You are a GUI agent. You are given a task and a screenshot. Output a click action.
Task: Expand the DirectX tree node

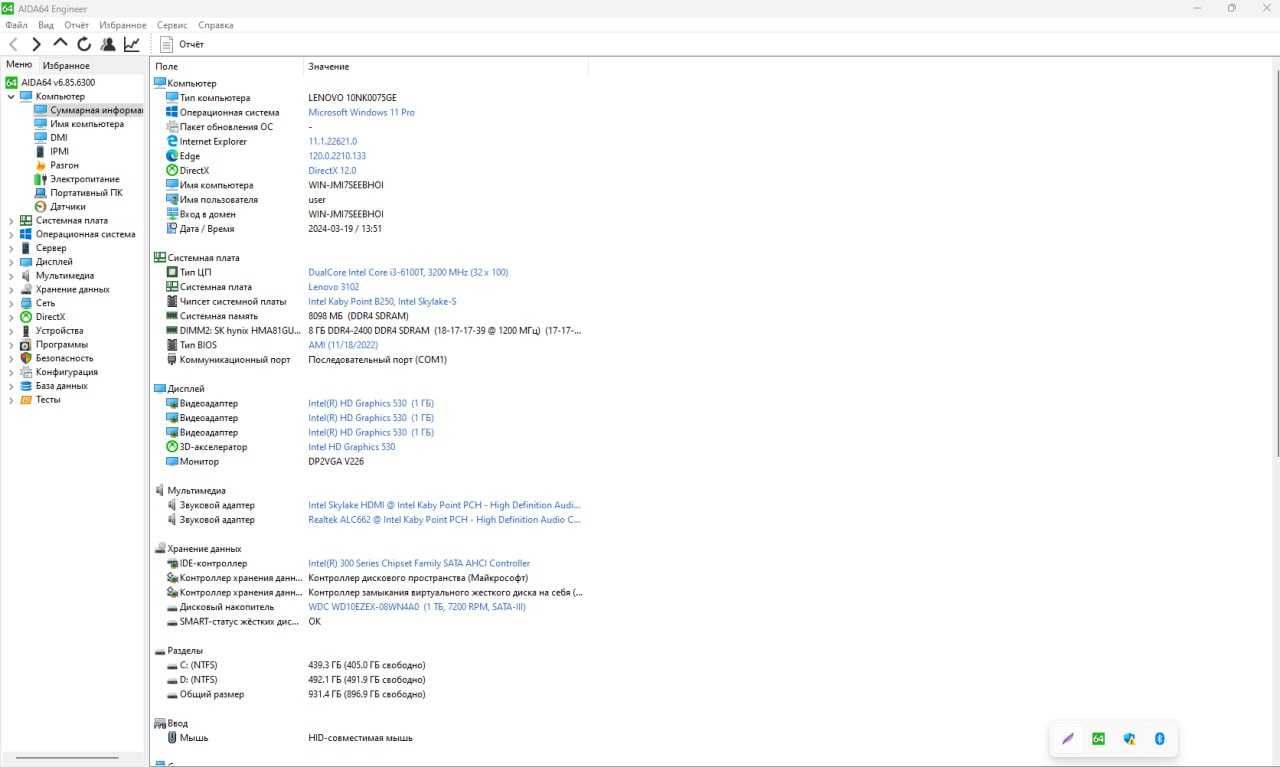click(x=11, y=317)
